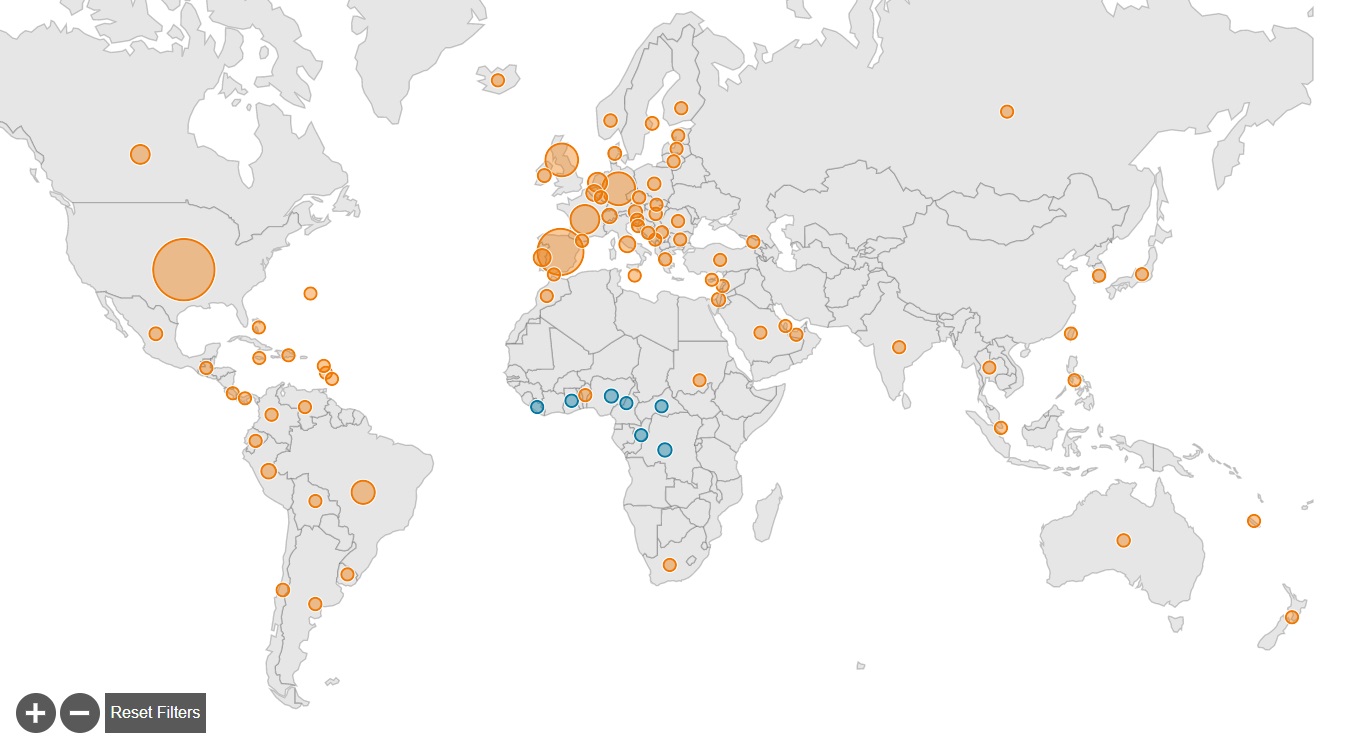1352x755 pixels.
Task: Select the blue bubble over Central African Republic
Action: tap(661, 406)
